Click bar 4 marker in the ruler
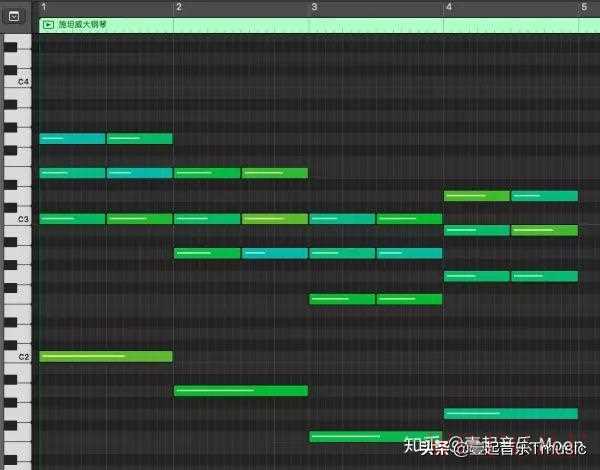The image size is (600, 470). 448,7
